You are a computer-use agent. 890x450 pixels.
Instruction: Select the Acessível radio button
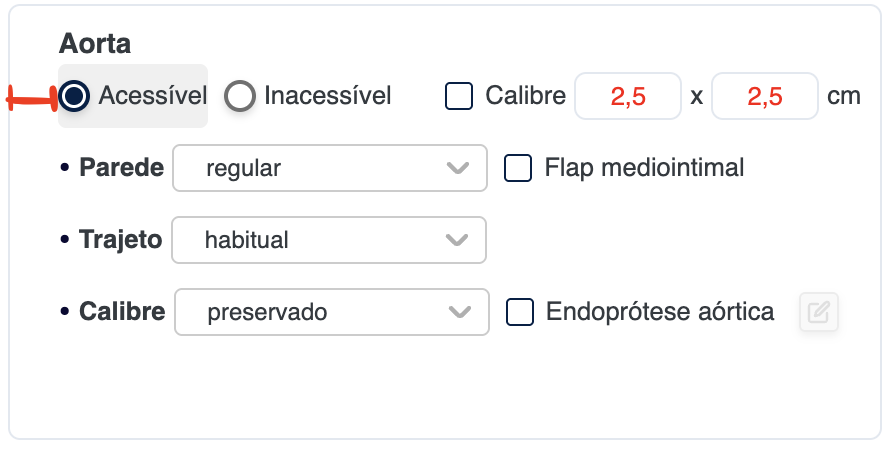coord(73,96)
